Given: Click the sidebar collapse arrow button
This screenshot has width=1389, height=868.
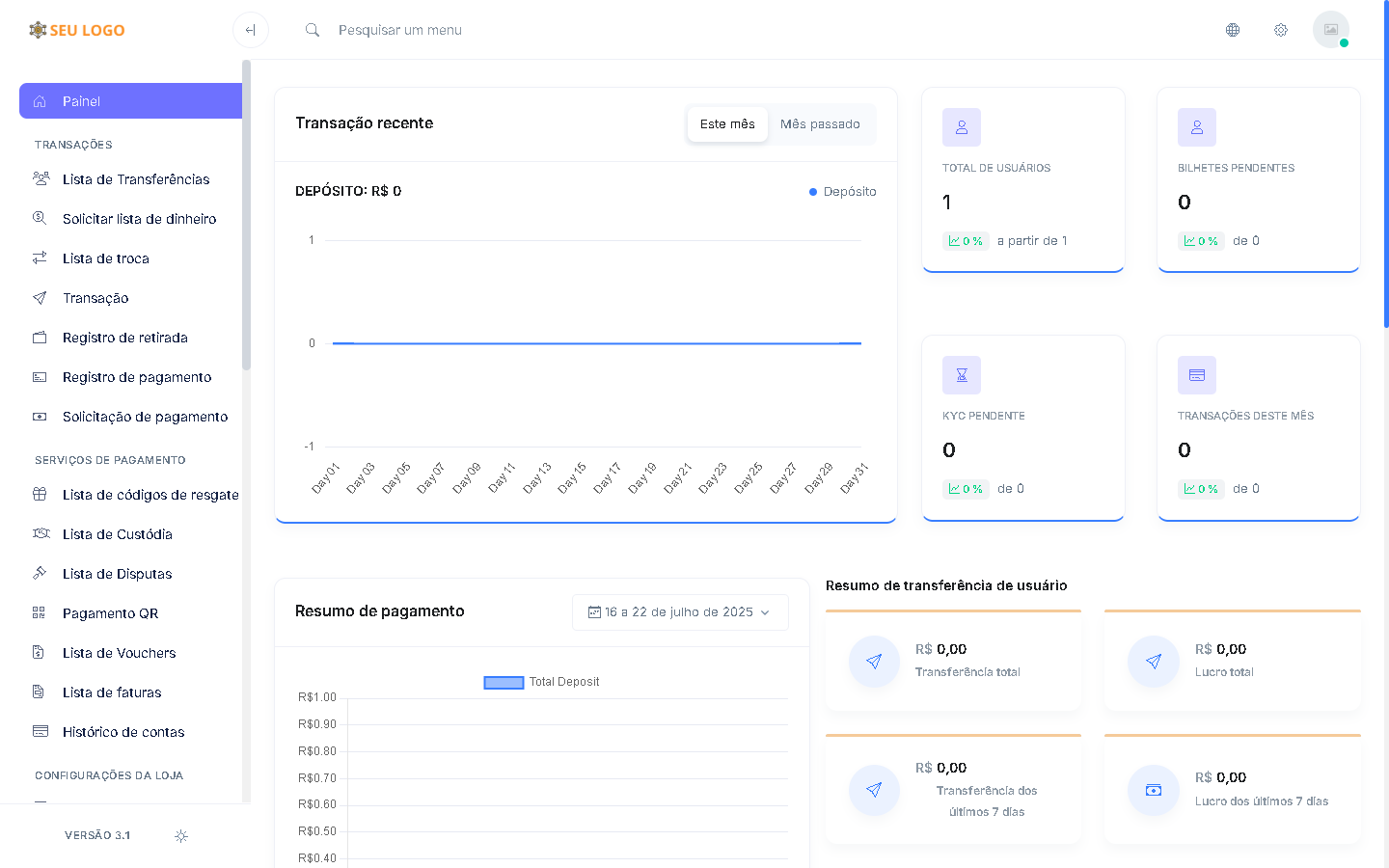Looking at the screenshot, I should pos(251,30).
